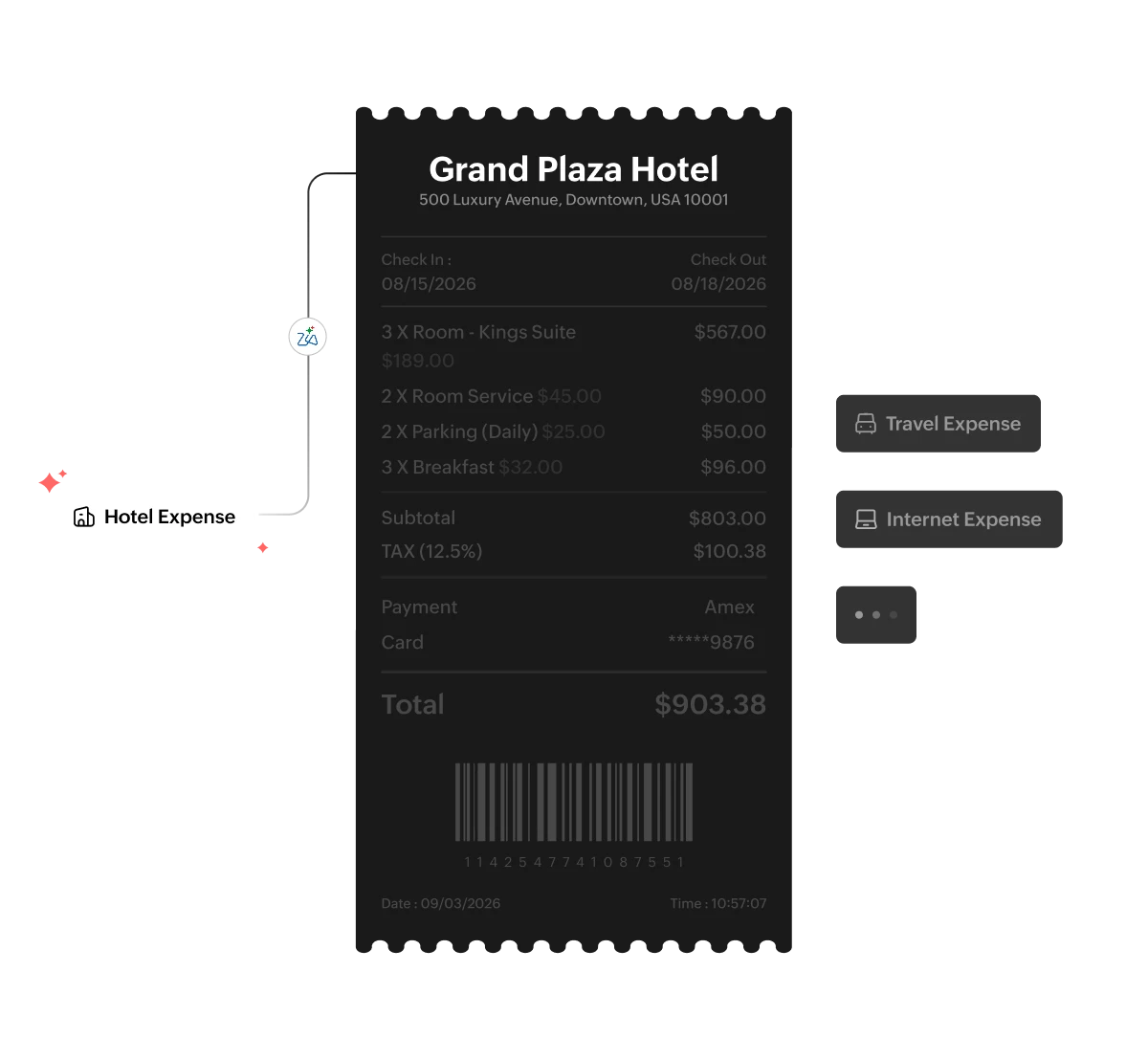1148x1060 pixels.
Task: Open the three-dots more categories chip
Action: tap(876, 615)
